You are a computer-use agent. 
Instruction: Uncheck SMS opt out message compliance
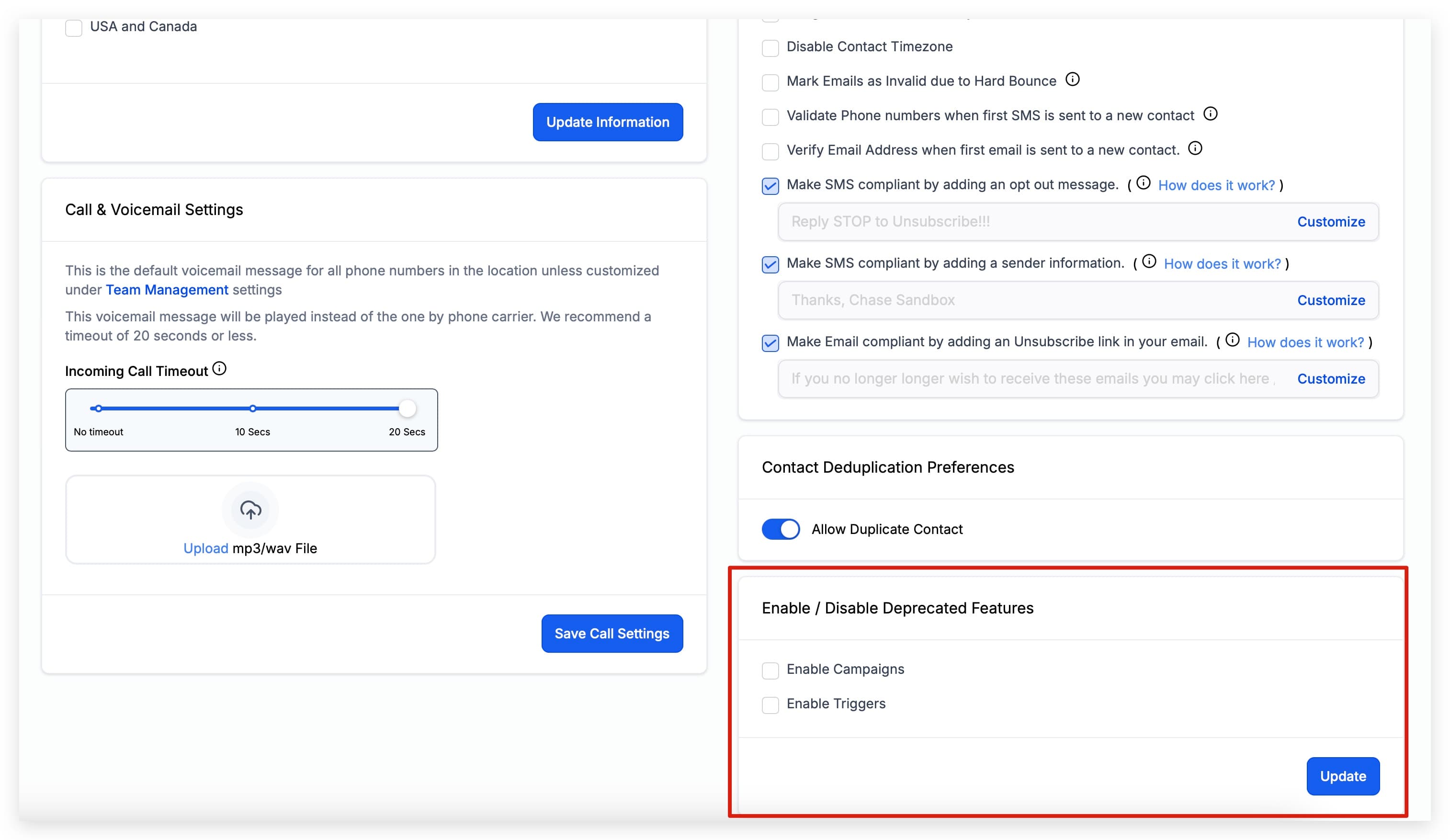(x=770, y=186)
